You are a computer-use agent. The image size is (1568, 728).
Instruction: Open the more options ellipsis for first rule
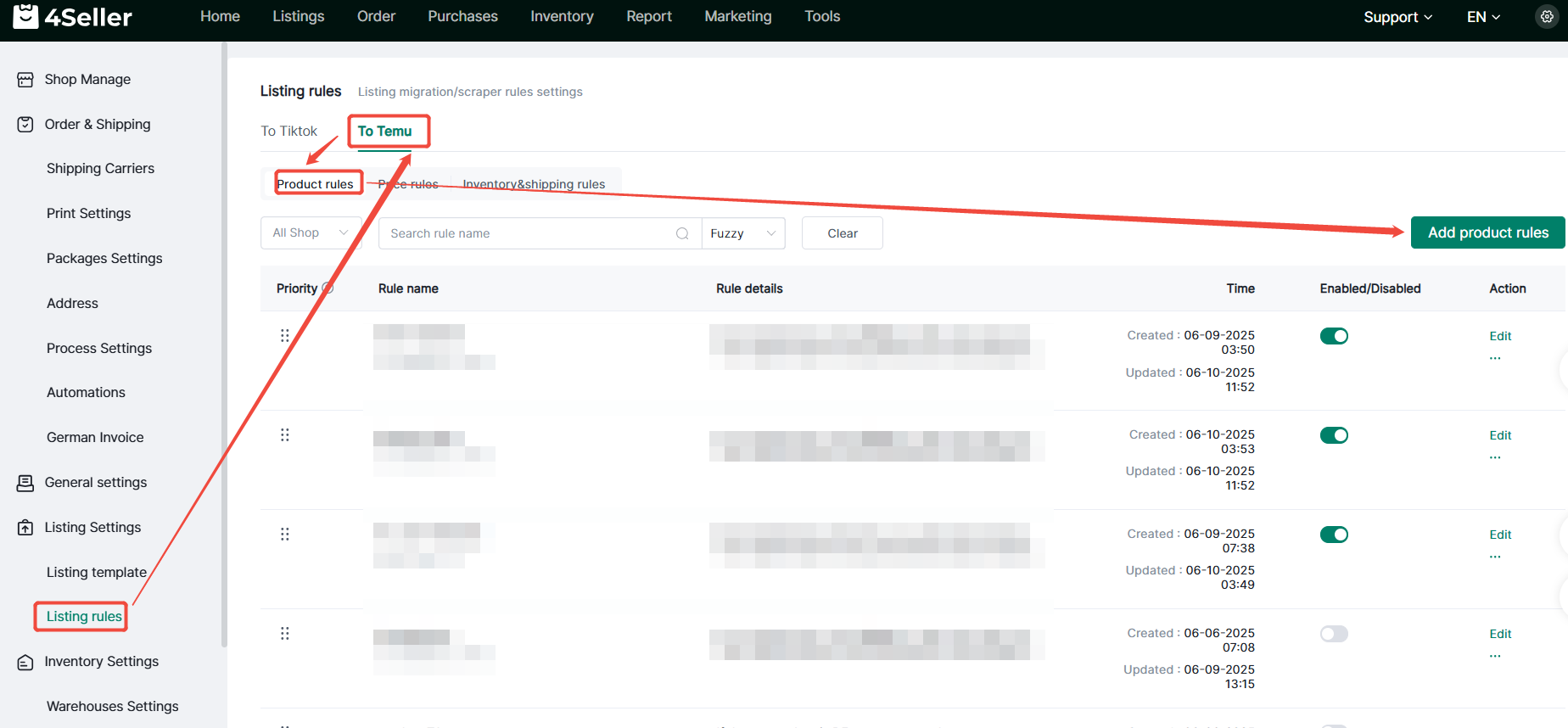[x=1495, y=358]
